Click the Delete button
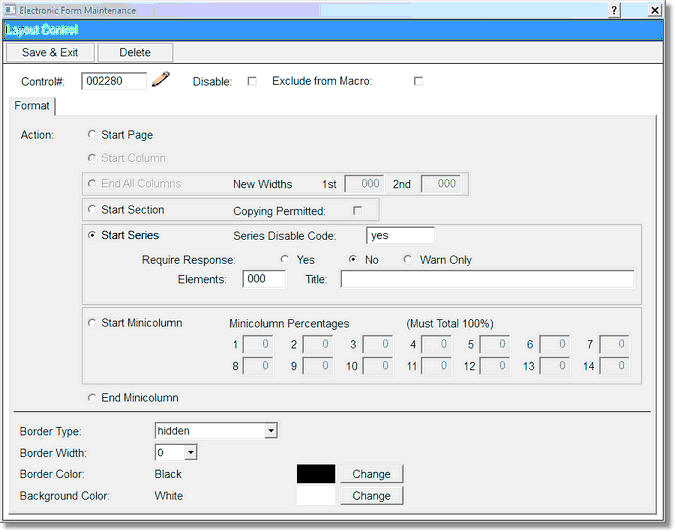The height and width of the screenshot is (532, 675). pyautogui.click(x=135, y=53)
